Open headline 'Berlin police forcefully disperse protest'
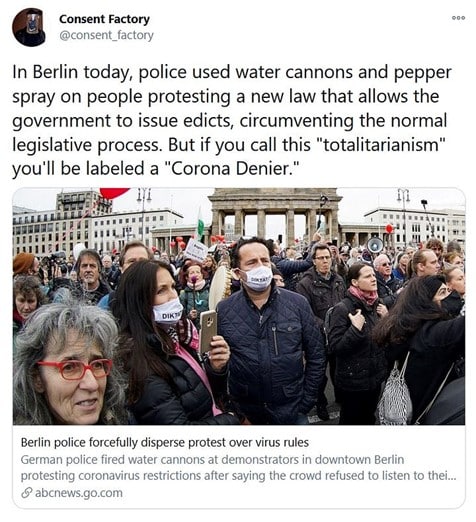476x522 pixels. (x=165, y=443)
